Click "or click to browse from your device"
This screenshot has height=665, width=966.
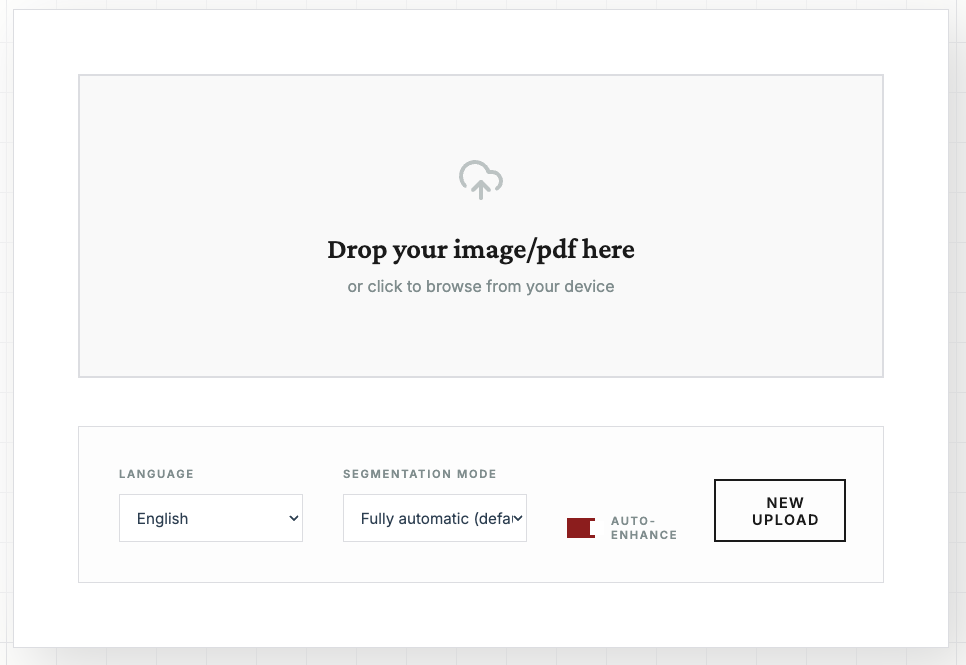(481, 287)
